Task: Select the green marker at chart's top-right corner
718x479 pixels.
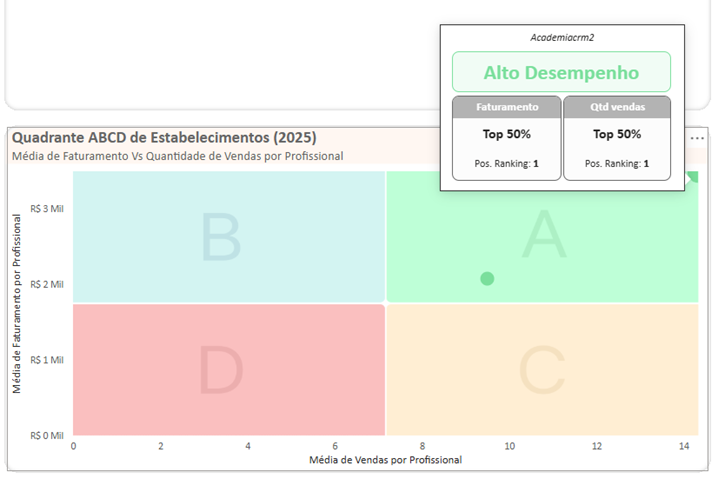Action: point(692,177)
